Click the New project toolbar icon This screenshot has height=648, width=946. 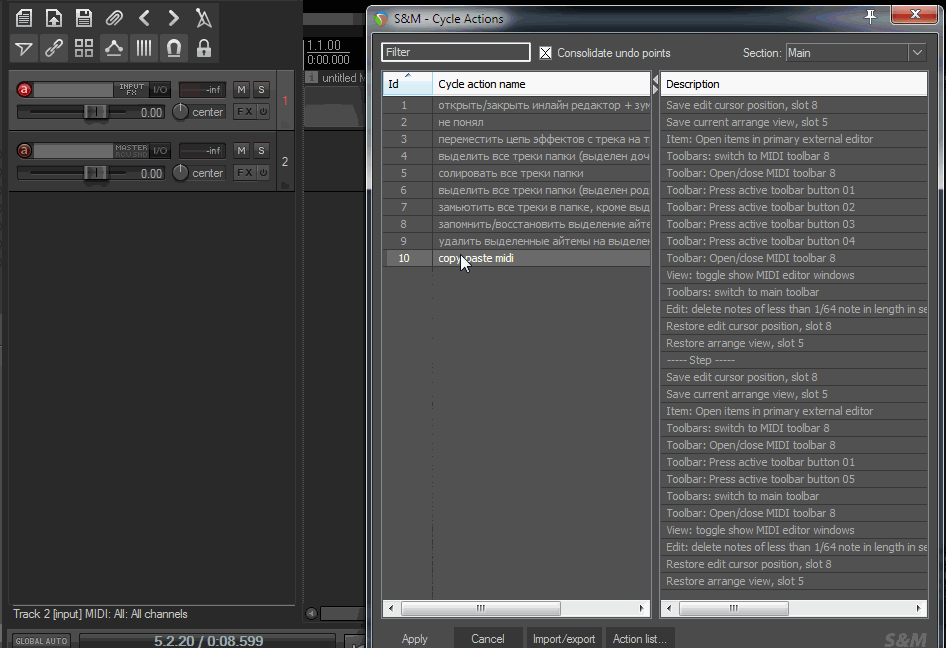tap(24, 18)
